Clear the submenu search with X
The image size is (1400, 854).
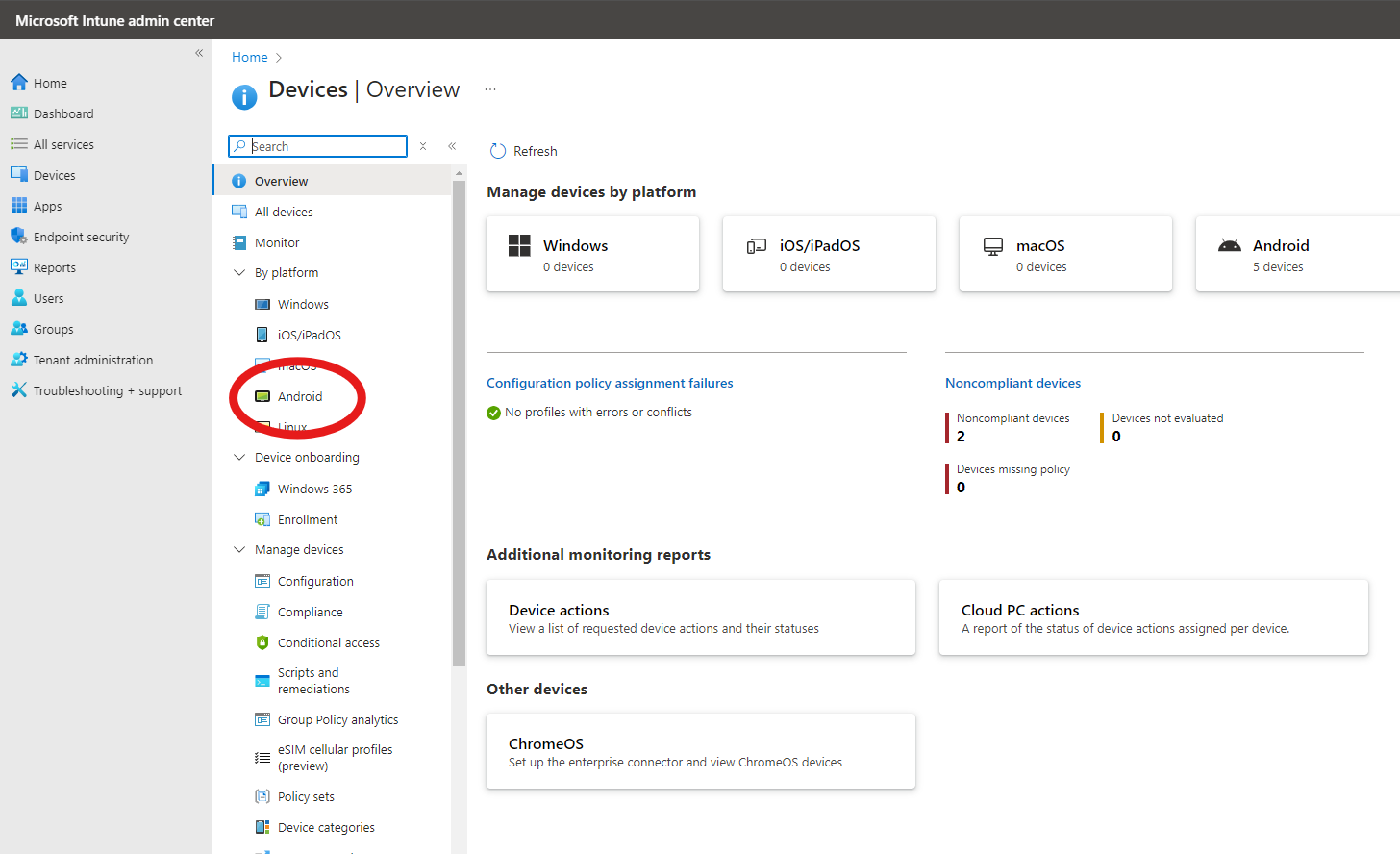423,146
